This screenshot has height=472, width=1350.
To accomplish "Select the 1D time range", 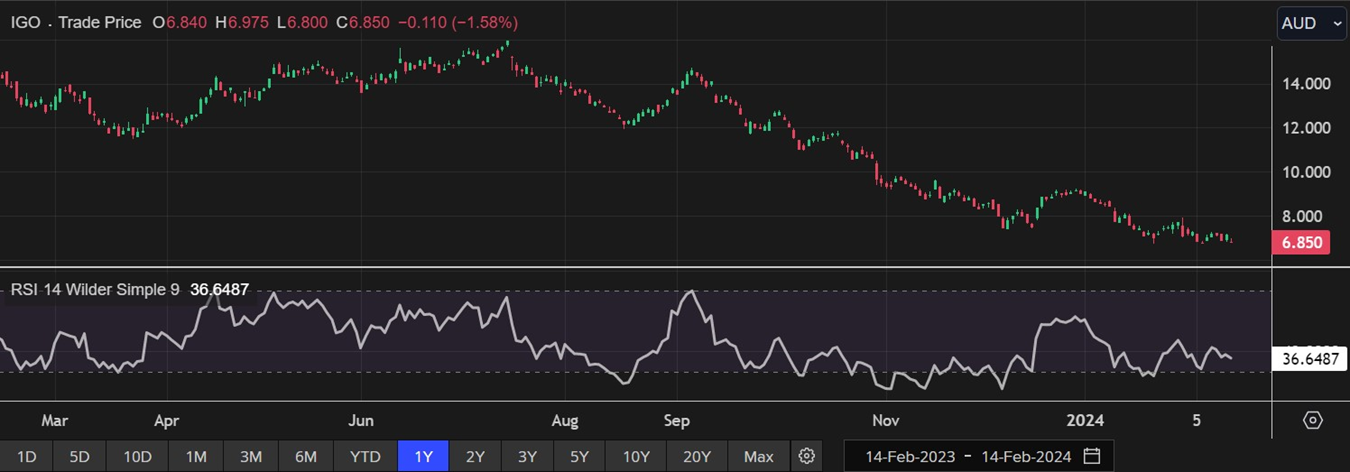I will click(x=26, y=457).
